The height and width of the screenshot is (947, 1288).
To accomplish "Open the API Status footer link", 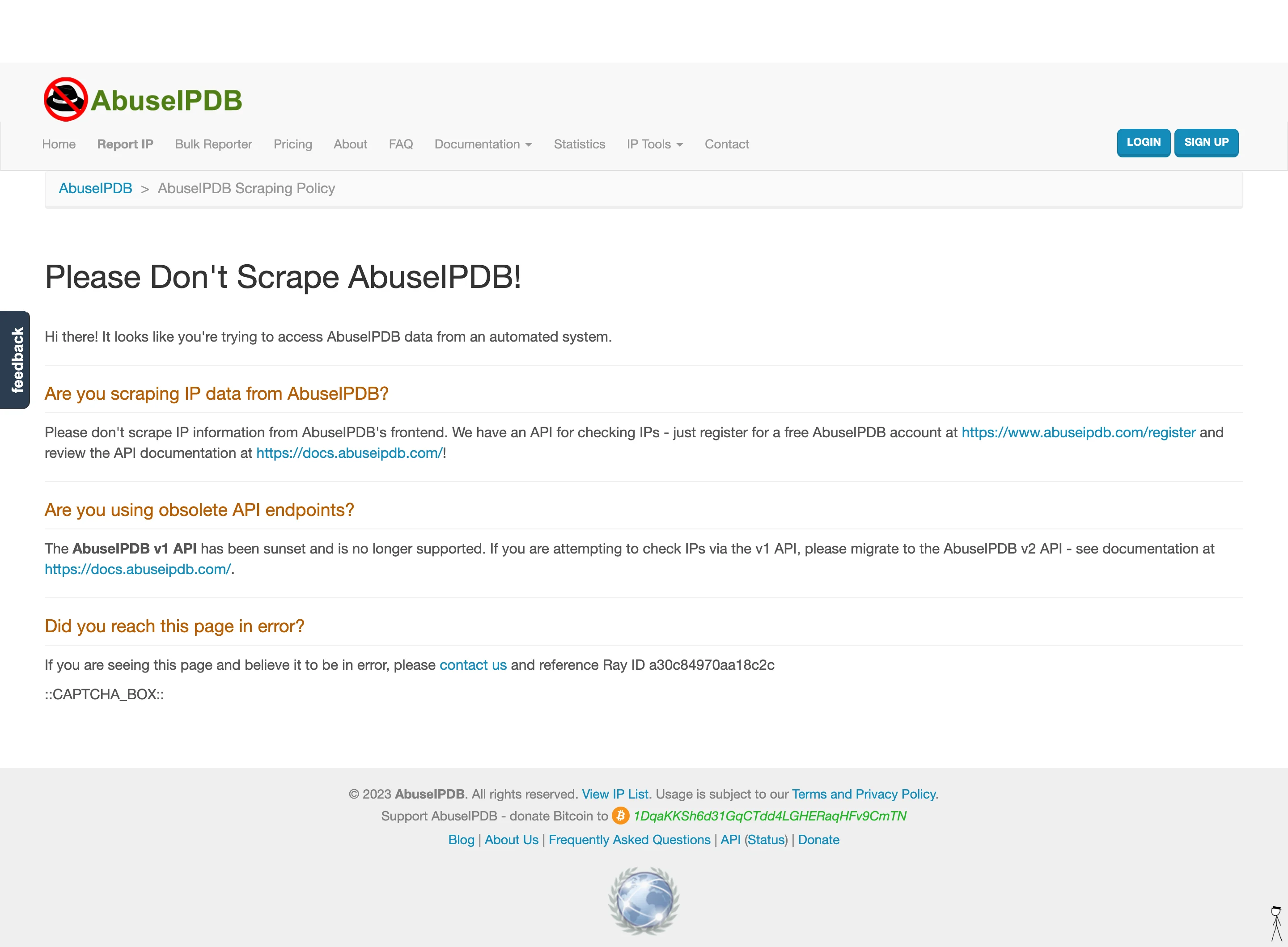I will pyautogui.click(x=766, y=840).
